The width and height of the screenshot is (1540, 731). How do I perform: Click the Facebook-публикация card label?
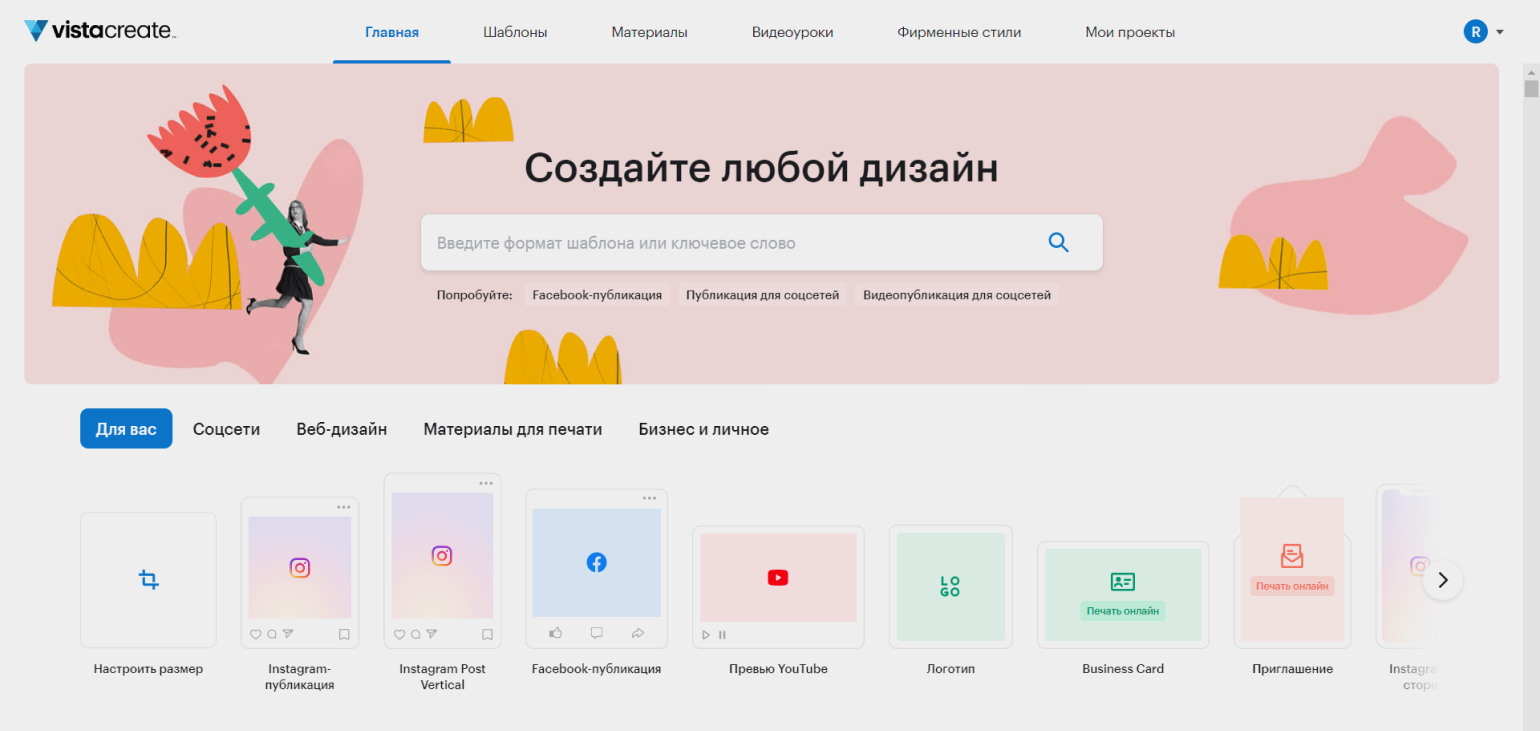[596, 669]
